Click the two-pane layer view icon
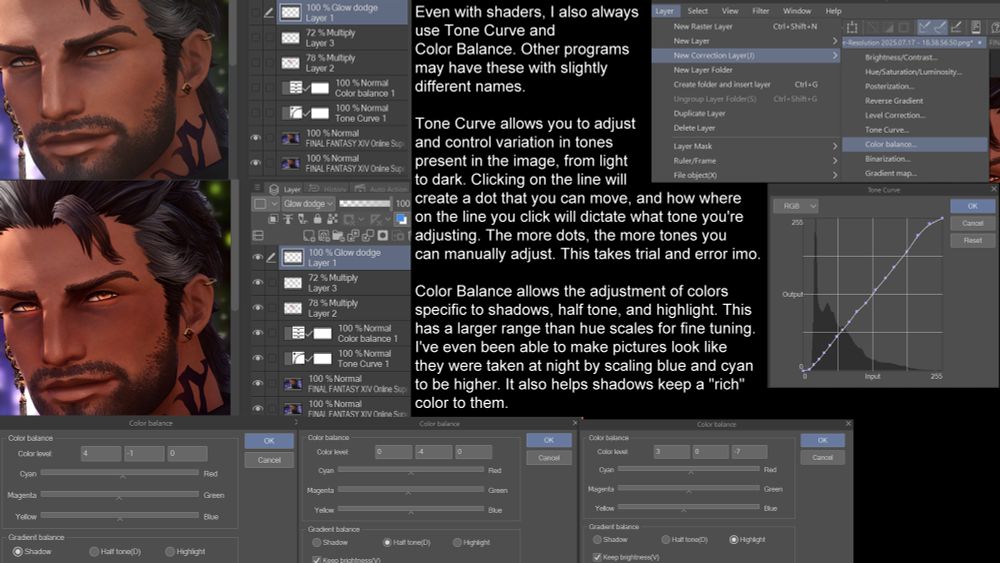Screen dimensions: 1000x563 [x=258, y=236]
